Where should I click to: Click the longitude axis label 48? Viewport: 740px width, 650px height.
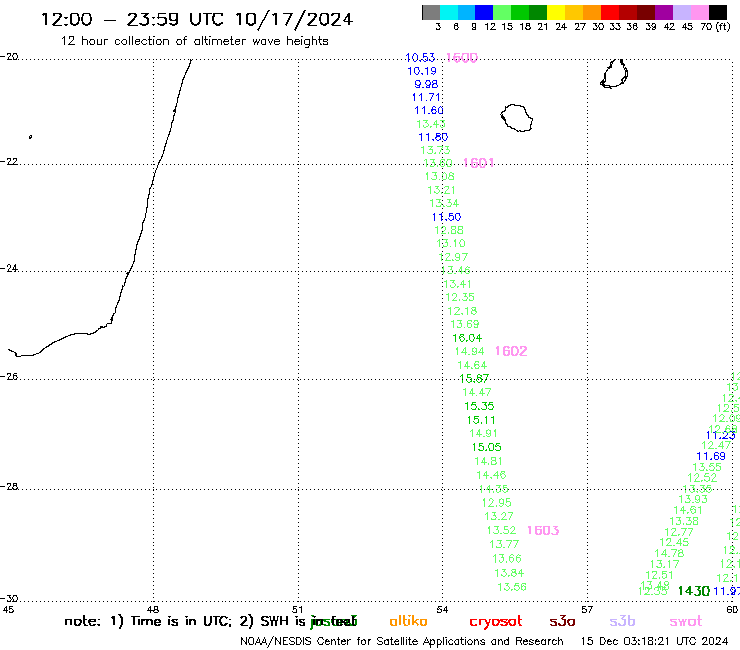coord(153,609)
